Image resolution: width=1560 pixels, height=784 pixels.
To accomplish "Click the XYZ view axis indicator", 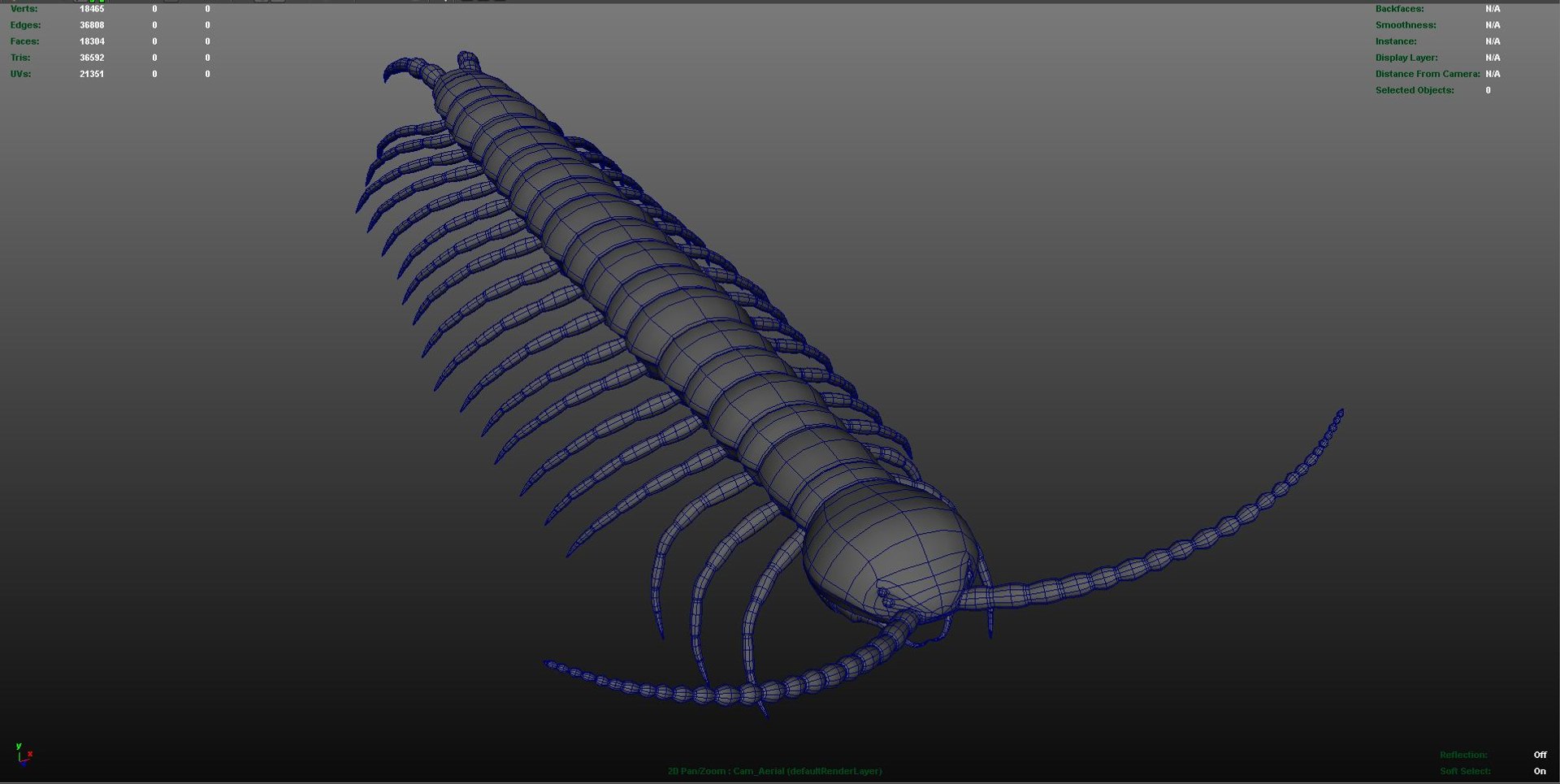I will pyautogui.click(x=24, y=756).
